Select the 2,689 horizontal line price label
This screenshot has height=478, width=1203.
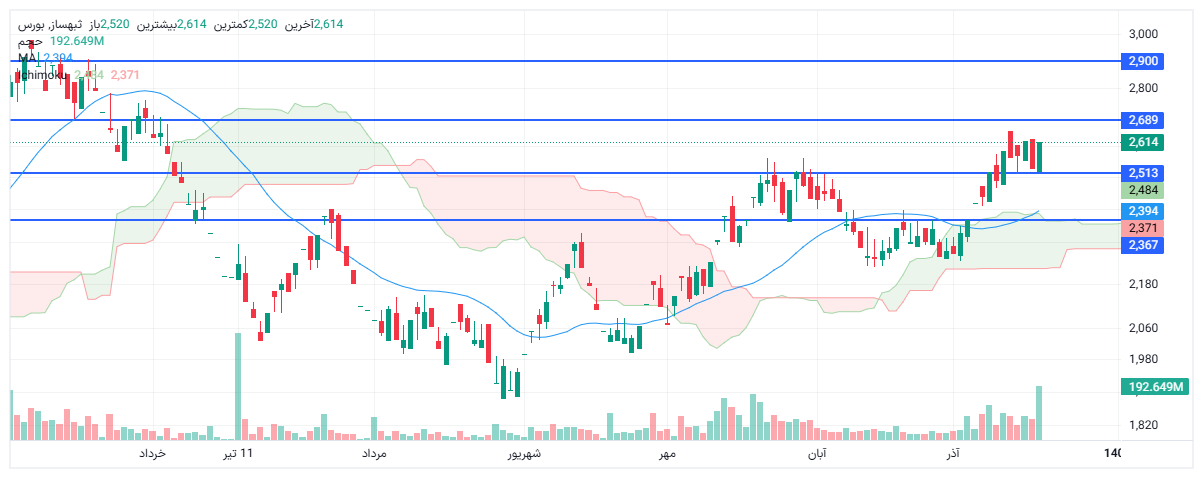coord(1142,120)
